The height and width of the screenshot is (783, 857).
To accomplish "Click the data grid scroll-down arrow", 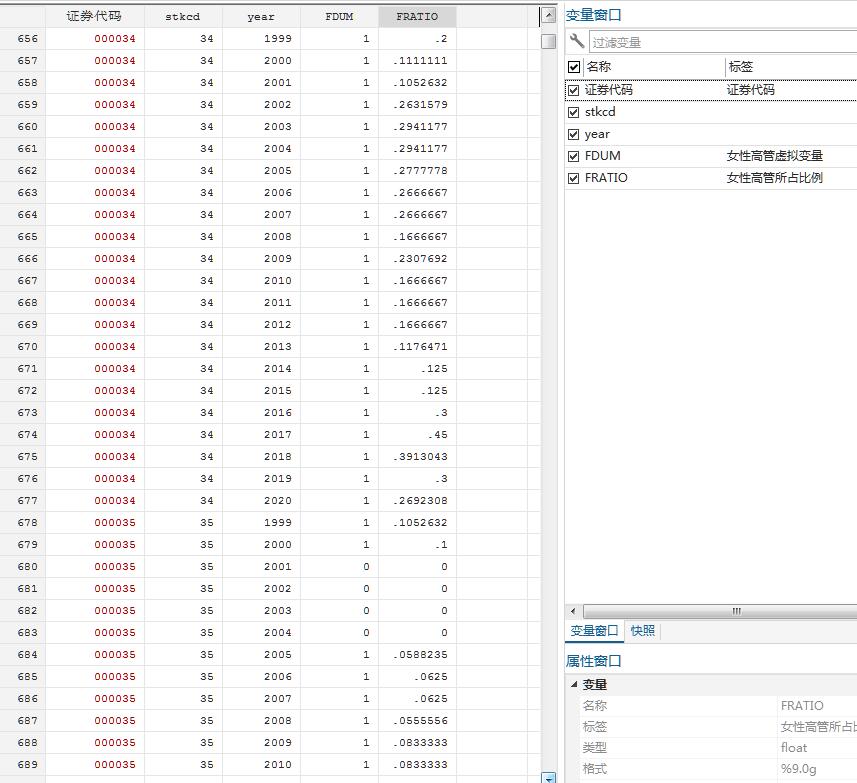I will (x=549, y=778).
